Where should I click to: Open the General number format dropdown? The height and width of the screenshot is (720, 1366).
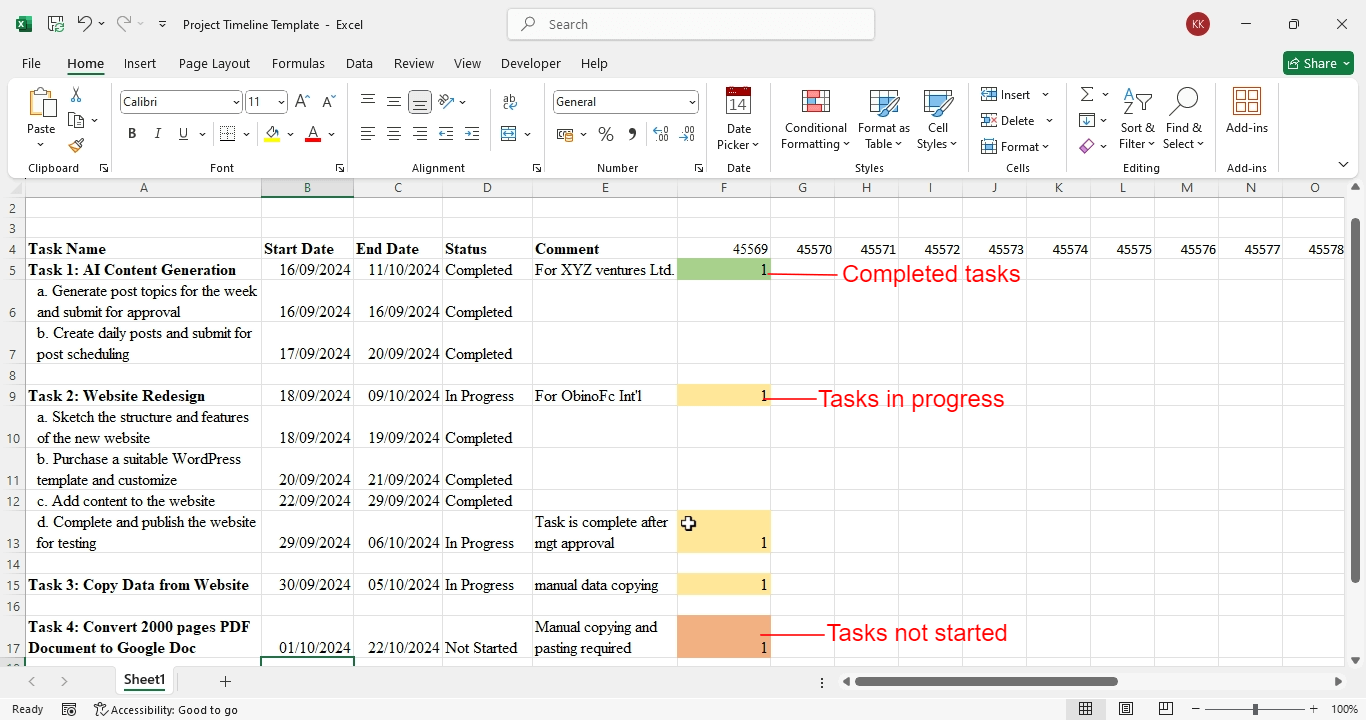pyautogui.click(x=692, y=102)
